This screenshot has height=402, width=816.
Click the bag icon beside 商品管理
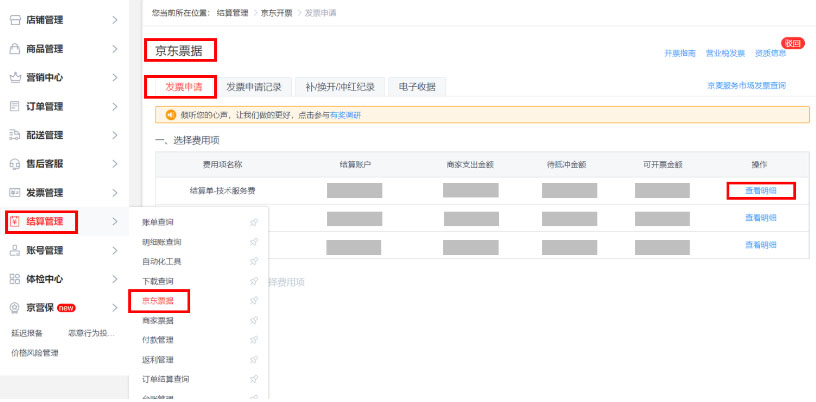15,49
